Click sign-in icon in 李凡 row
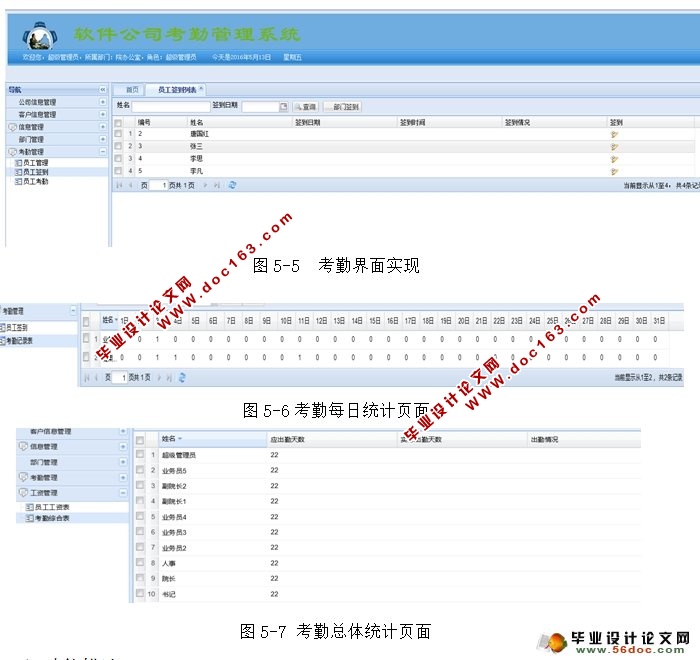The width and height of the screenshot is (700, 660). [x=614, y=171]
